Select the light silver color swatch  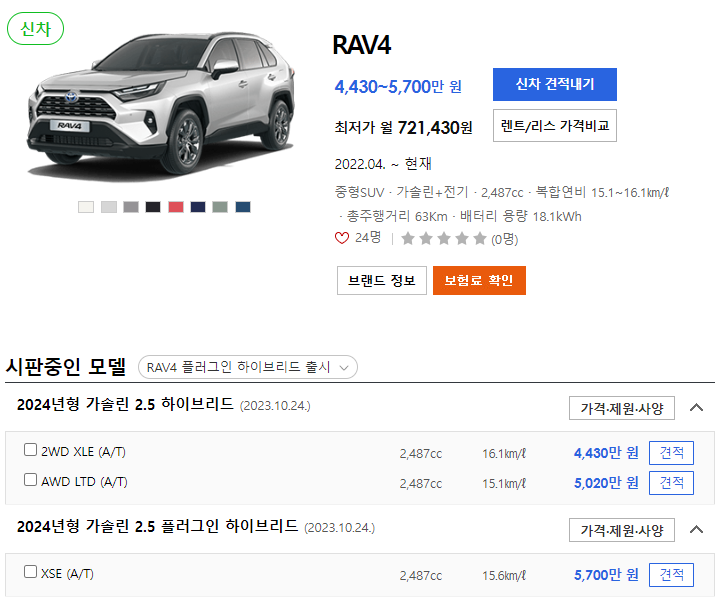pyautogui.click(x=109, y=207)
